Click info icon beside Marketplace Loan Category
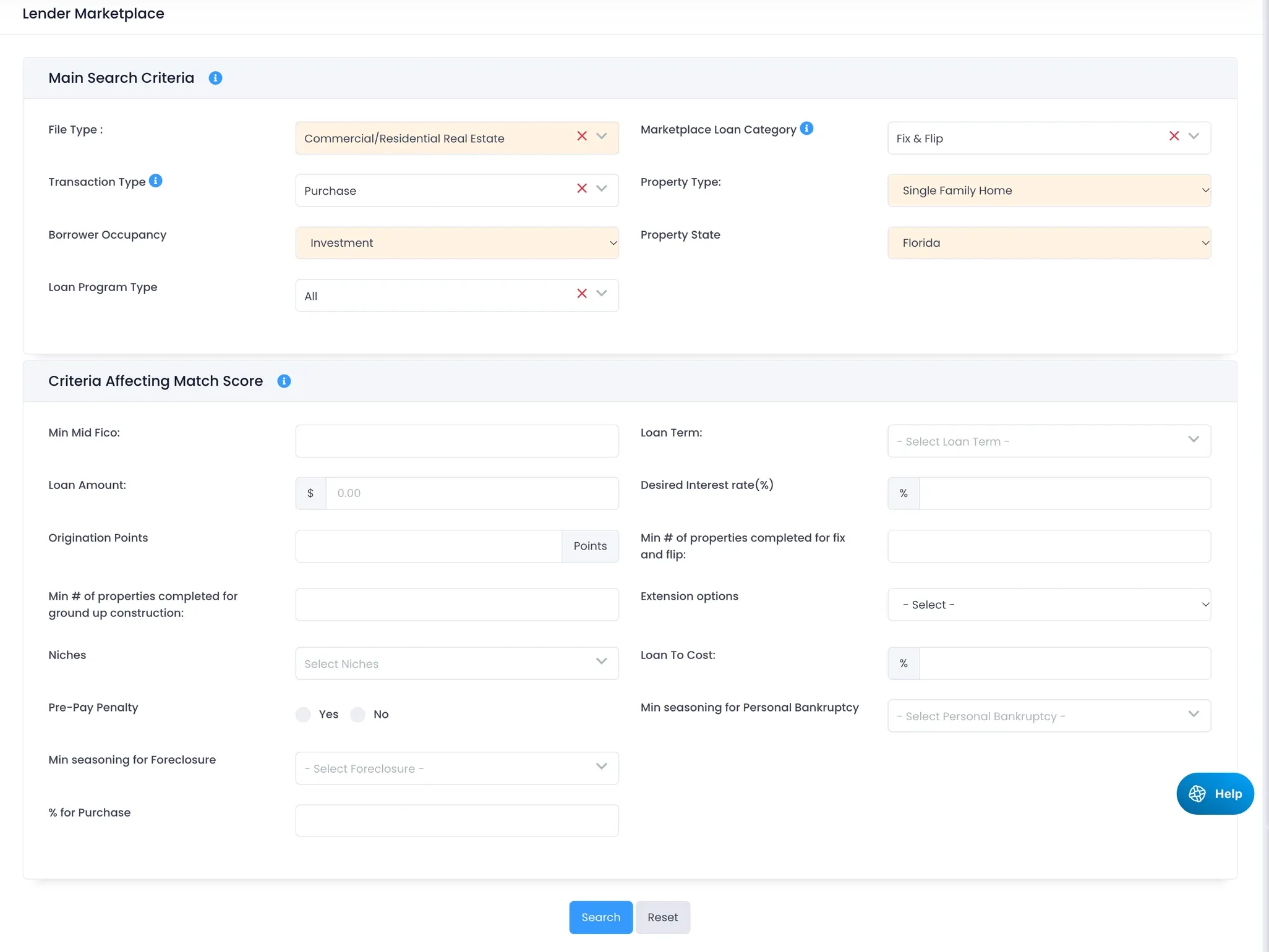 806,128
